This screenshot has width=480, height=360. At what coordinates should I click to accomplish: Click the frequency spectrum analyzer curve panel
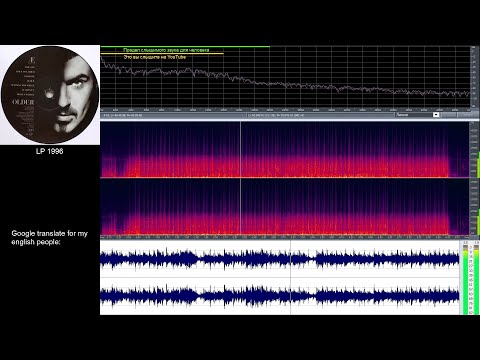click(x=285, y=77)
